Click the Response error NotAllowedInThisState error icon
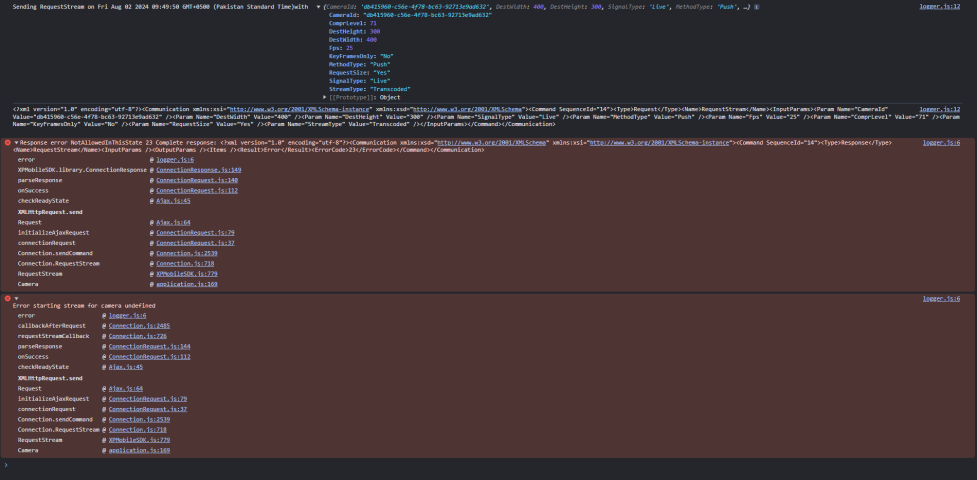977x480 pixels. [x=8, y=143]
